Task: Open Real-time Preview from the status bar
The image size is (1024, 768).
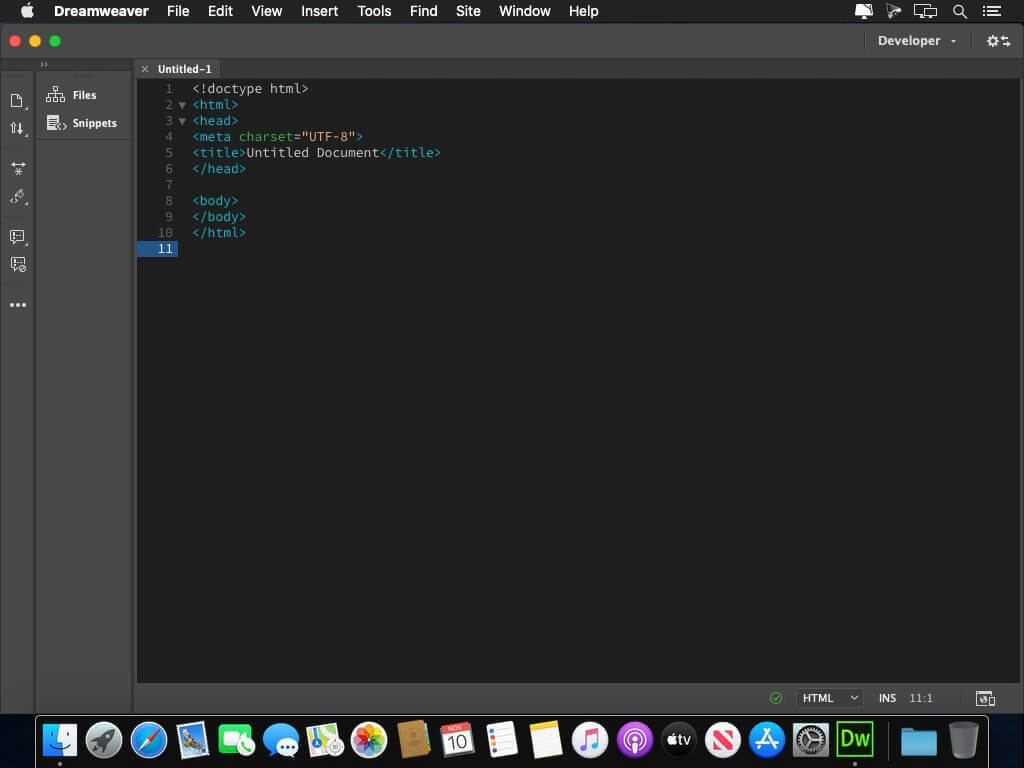Action: click(985, 698)
